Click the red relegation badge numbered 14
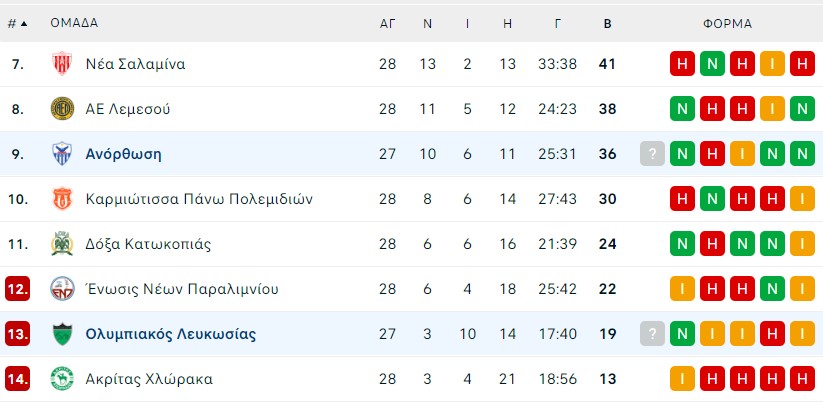823x407 pixels. (17, 379)
